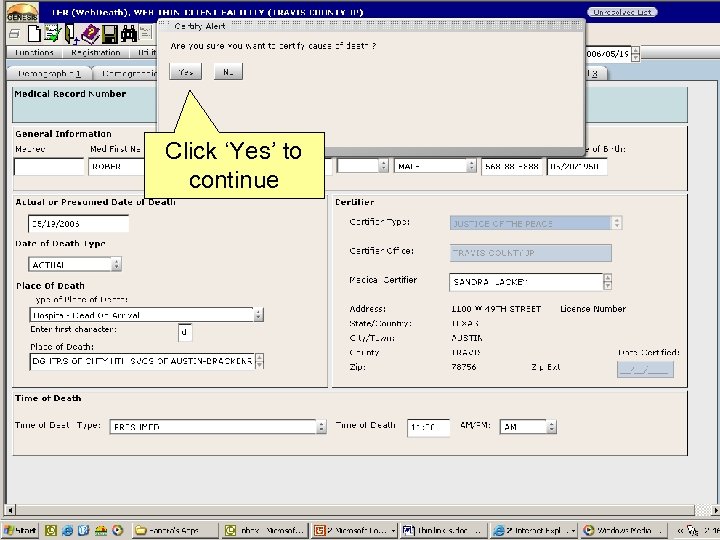Click the printer icon in the toolbar
Screen dimensions: 720x540
tap(14, 34)
